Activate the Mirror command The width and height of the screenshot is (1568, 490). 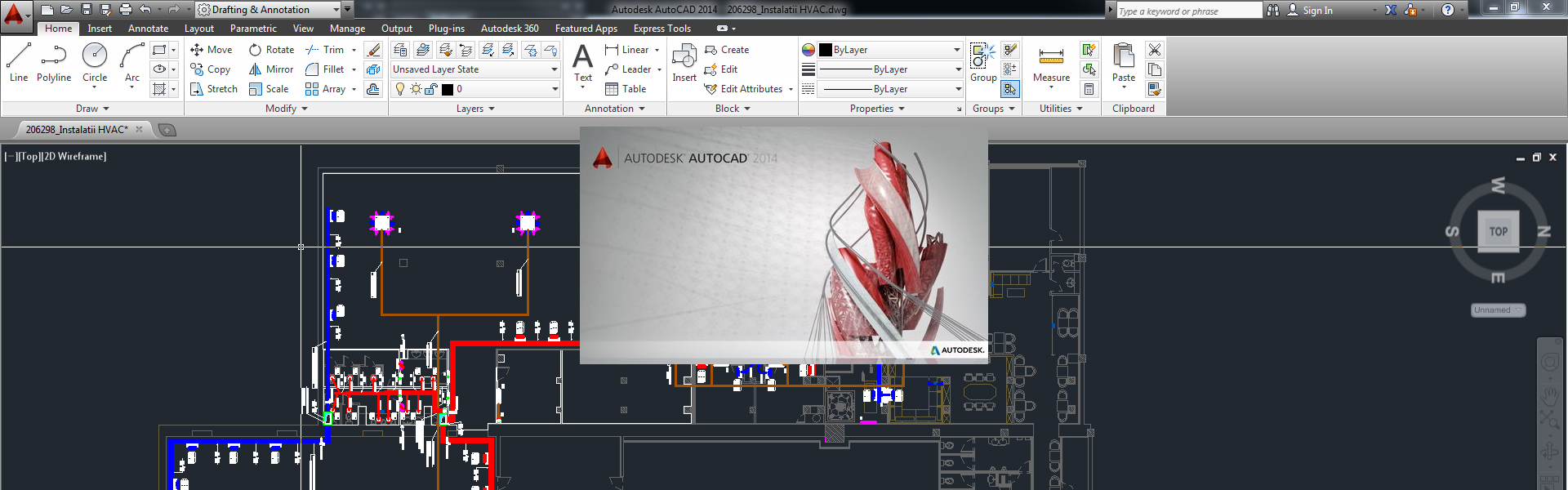(272, 69)
